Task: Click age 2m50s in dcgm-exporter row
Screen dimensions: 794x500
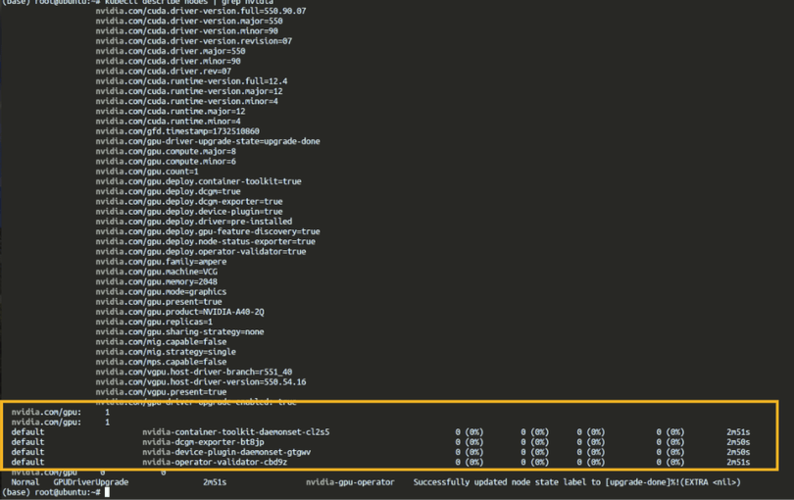Action: pyautogui.click(x=738, y=442)
